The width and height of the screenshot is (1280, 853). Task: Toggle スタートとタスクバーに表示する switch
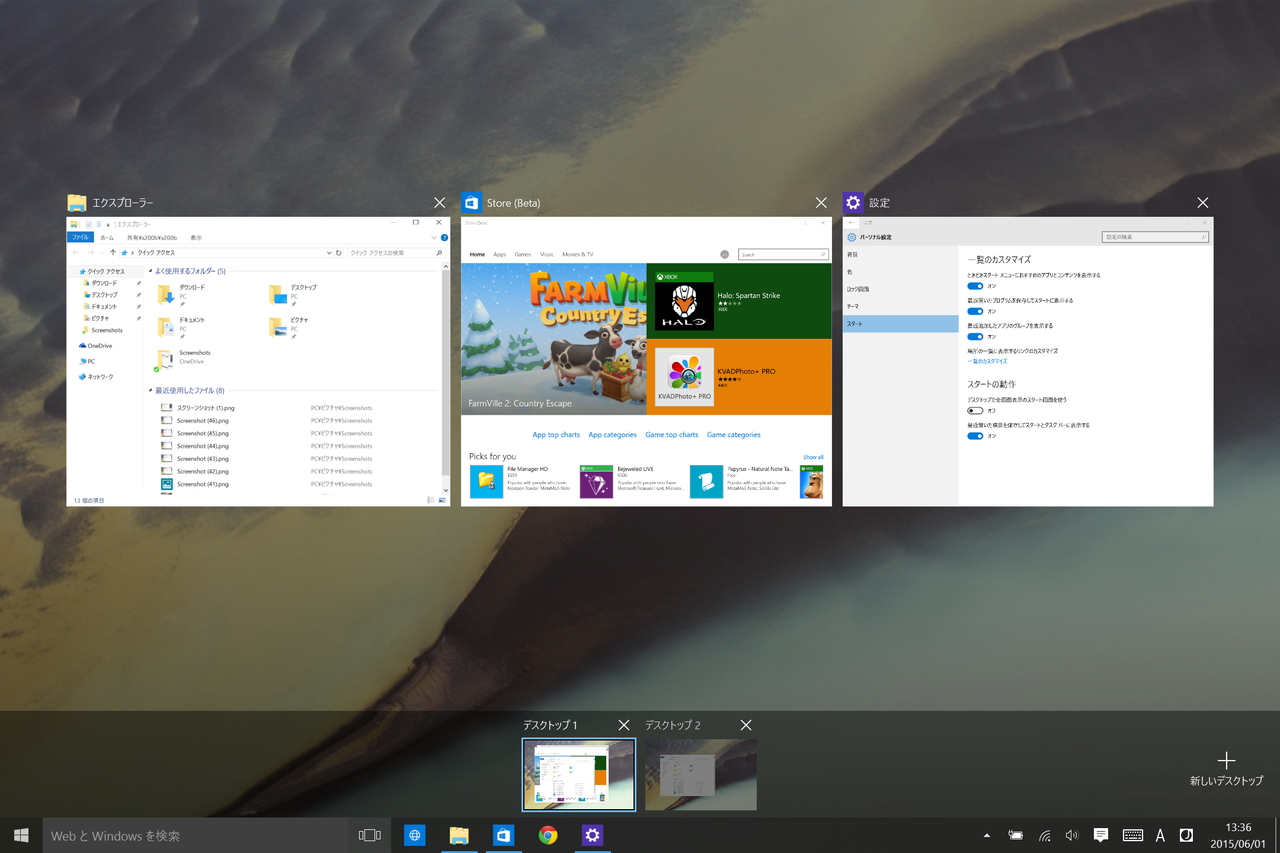click(x=975, y=436)
